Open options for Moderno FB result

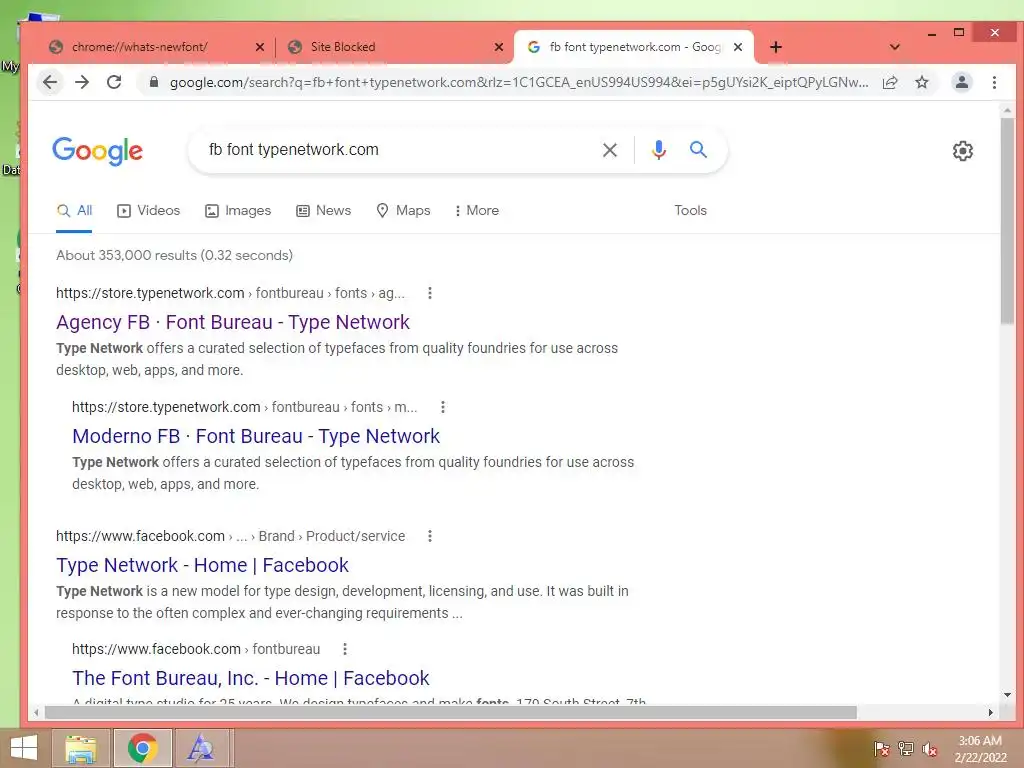point(443,408)
